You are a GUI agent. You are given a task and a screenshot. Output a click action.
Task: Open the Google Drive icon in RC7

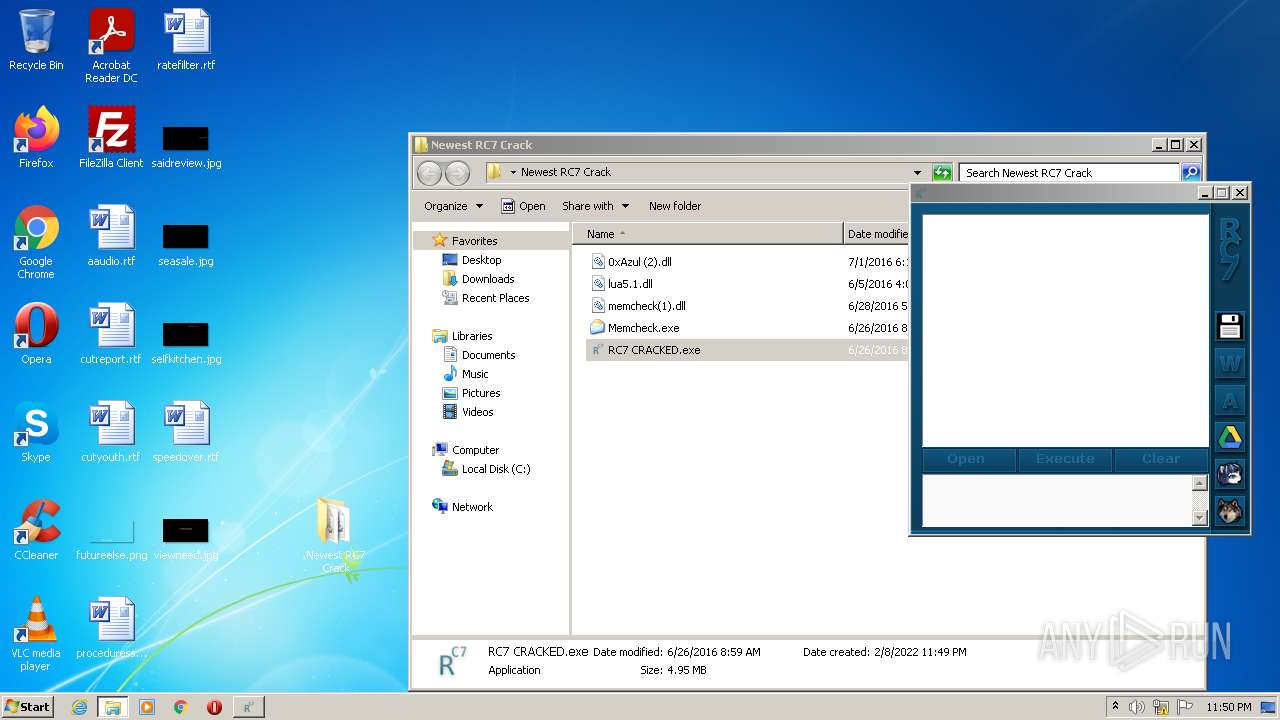[1229, 437]
